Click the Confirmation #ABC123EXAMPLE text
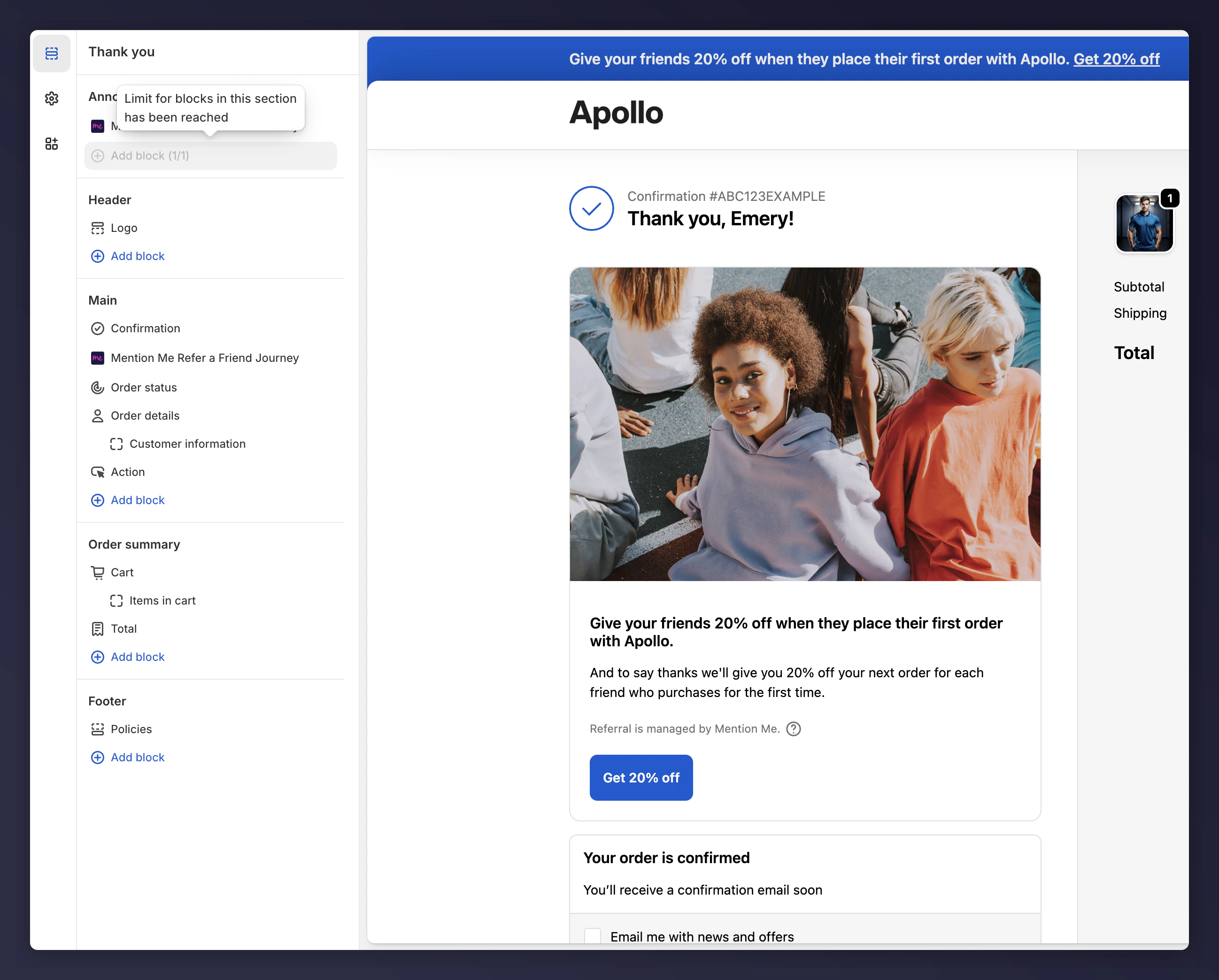This screenshot has height=980, width=1219. [x=726, y=196]
